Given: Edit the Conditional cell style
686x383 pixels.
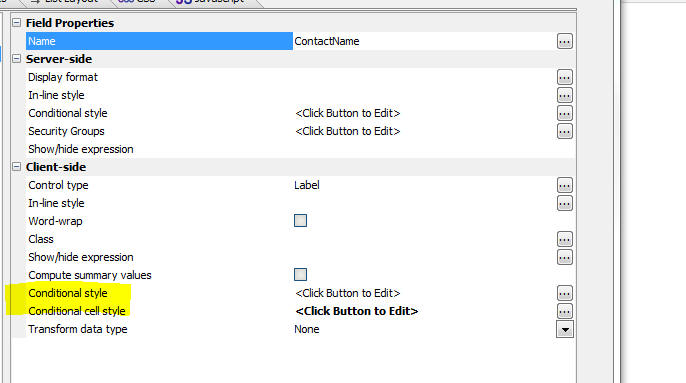Looking at the screenshot, I should 564,311.
